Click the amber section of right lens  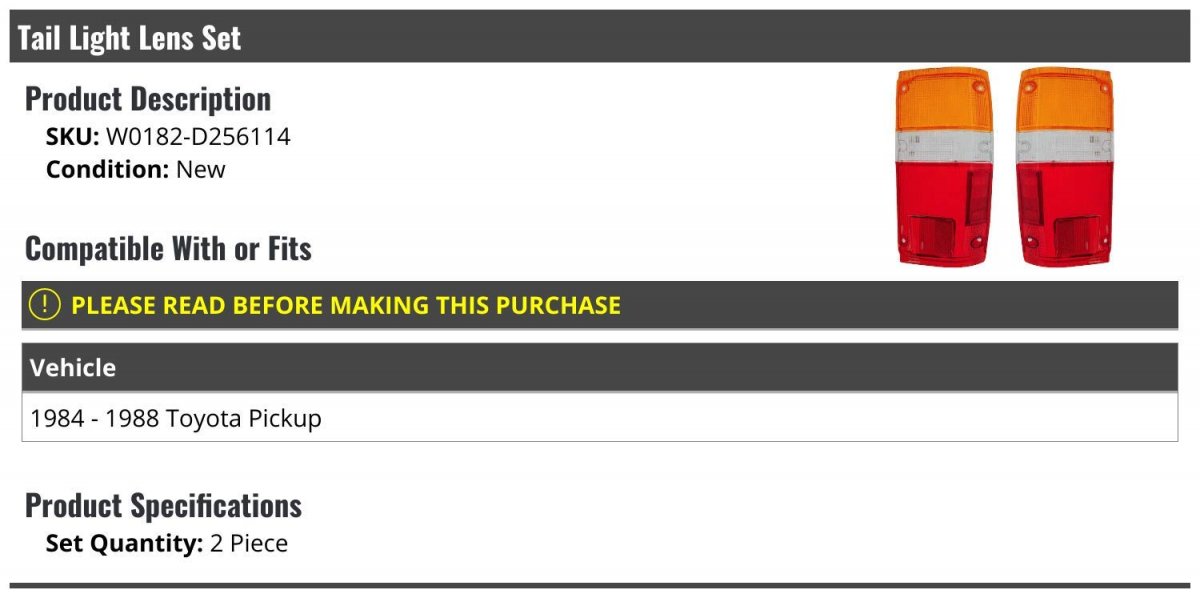(x=1065, y=98)
